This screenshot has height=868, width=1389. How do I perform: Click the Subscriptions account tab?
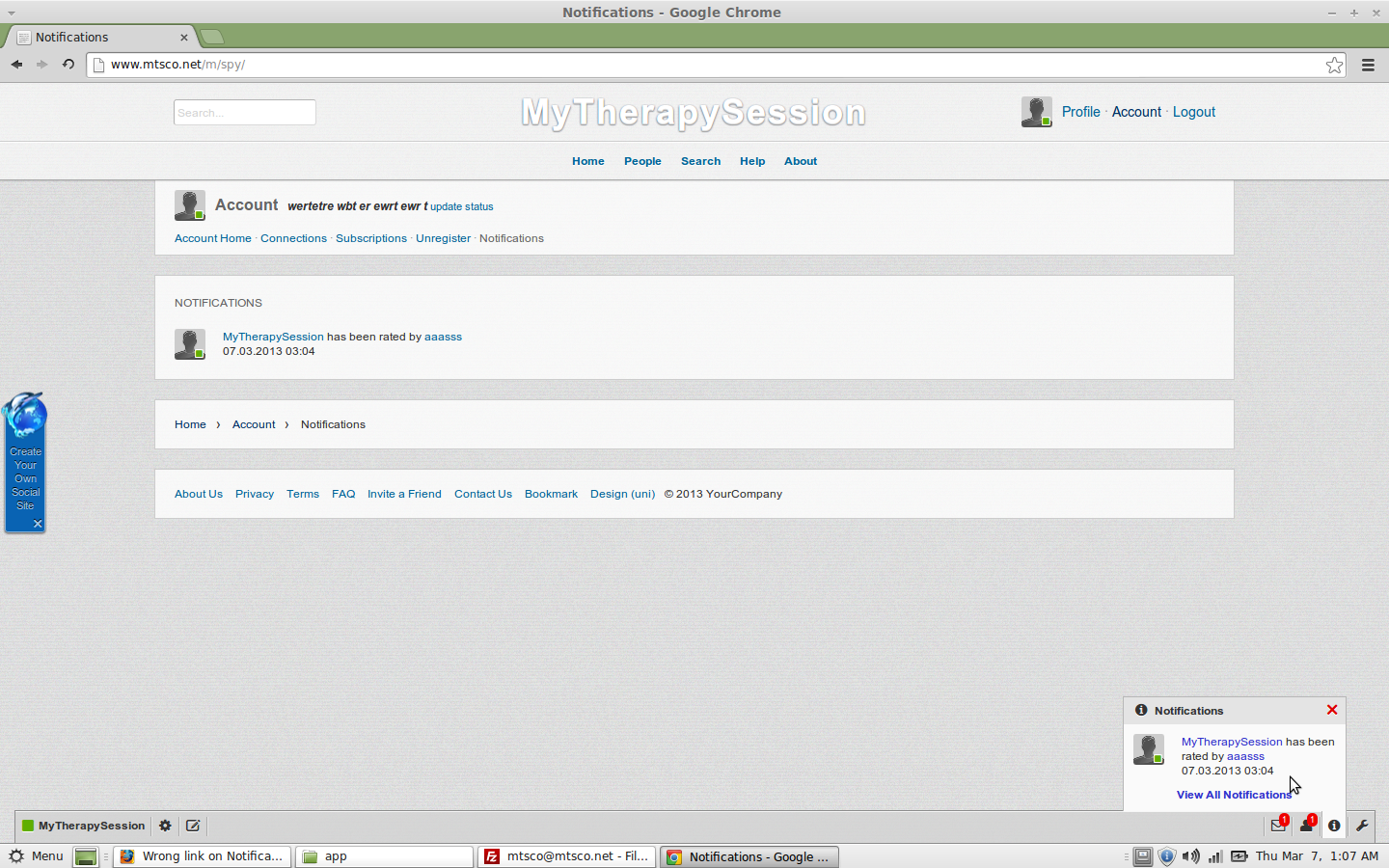tap(371, 238)
